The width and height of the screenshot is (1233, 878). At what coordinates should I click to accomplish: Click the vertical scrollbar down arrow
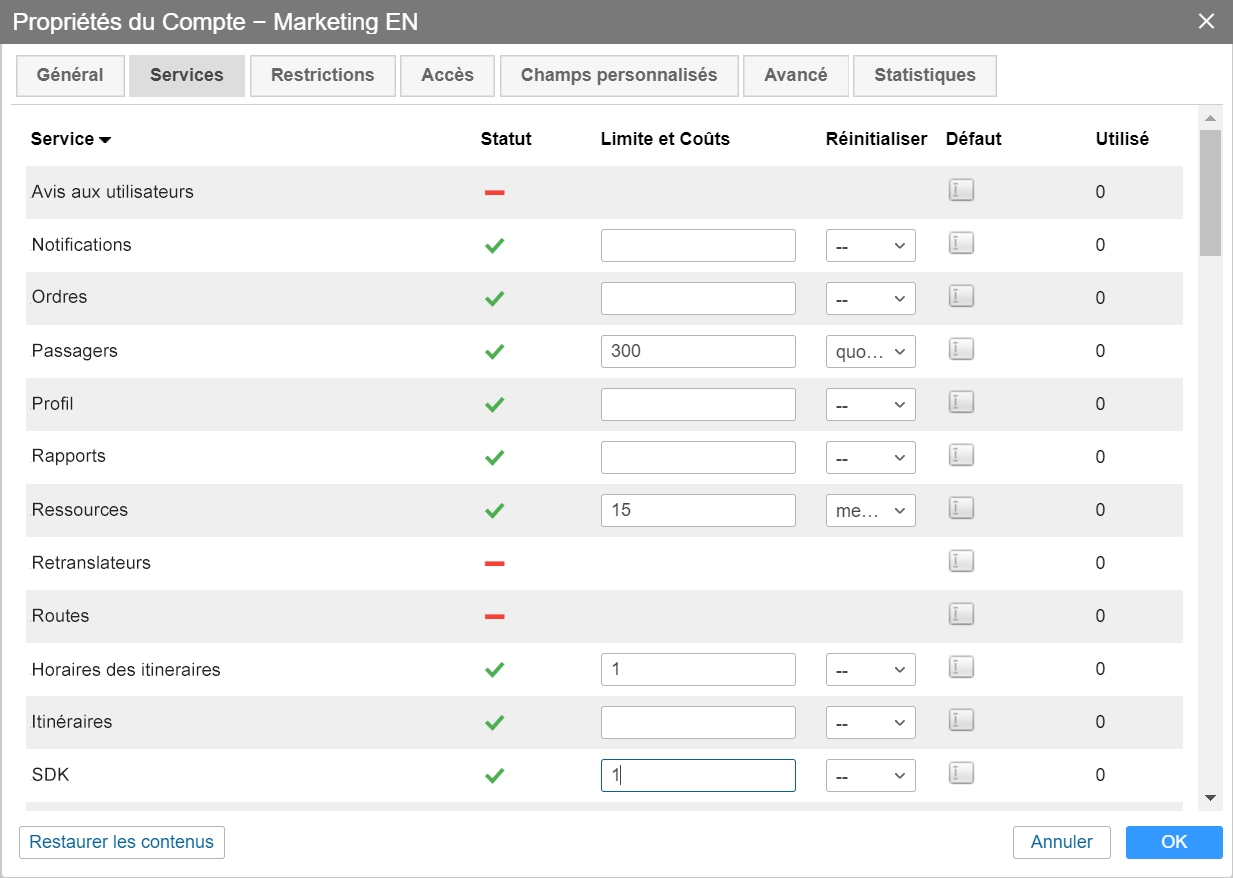[1210, 797]
